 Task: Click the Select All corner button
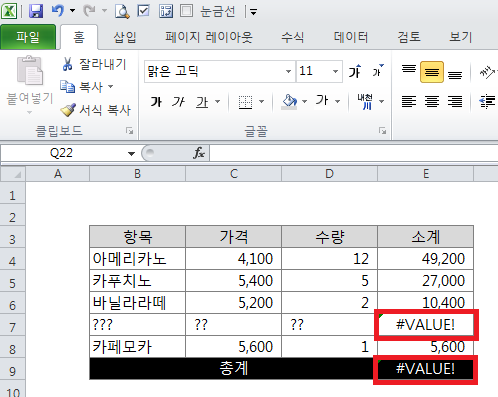coord(13,174)
